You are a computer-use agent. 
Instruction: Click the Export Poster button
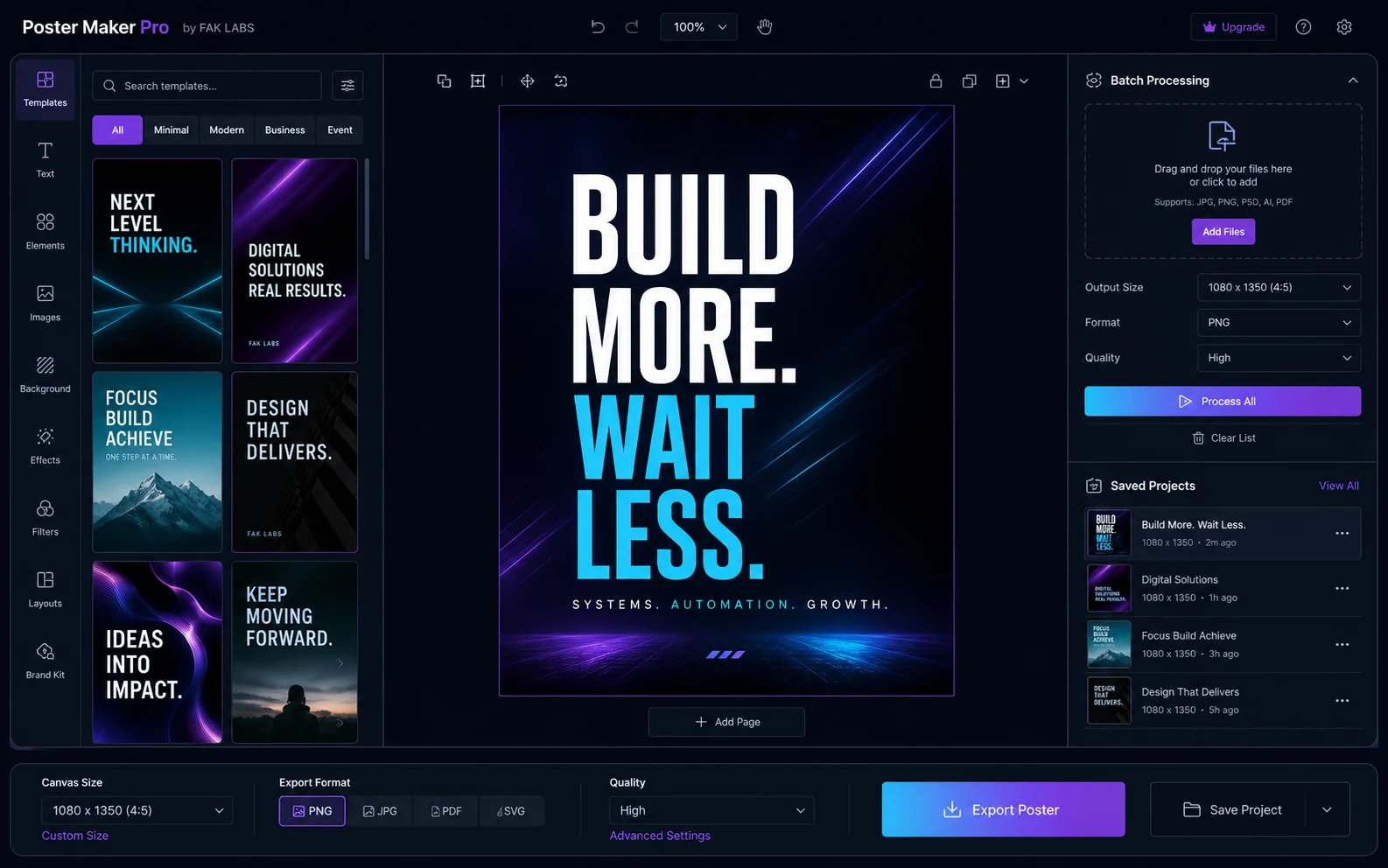point(1003,809)
